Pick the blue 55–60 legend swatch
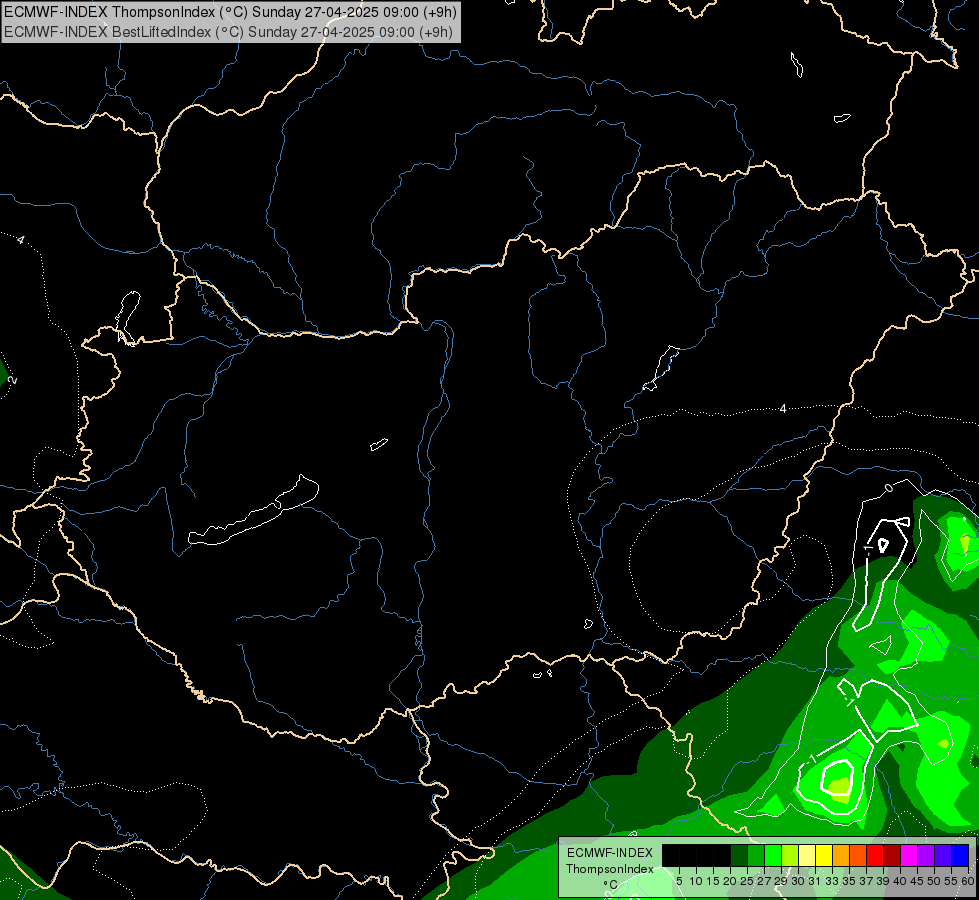 point(960,855)
